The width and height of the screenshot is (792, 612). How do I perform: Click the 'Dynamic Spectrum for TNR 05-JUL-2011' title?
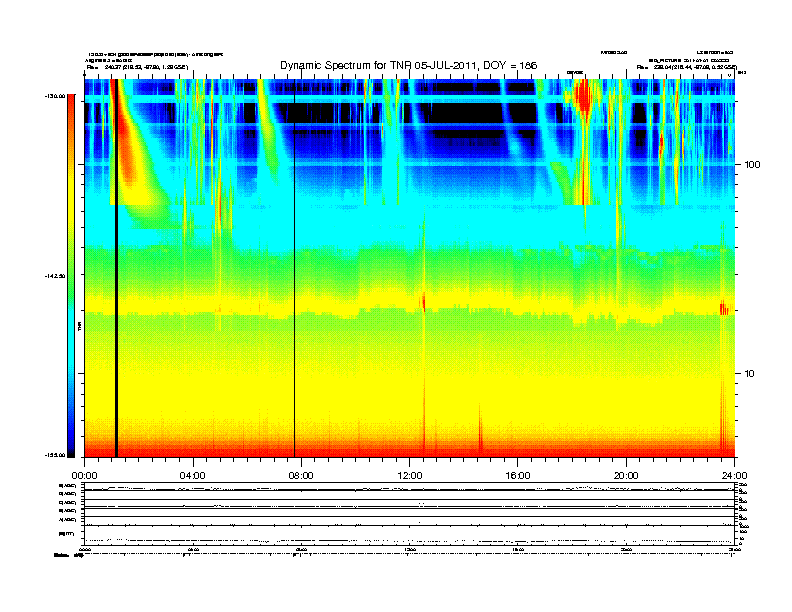pyautogui.click(x=408, y=65)
